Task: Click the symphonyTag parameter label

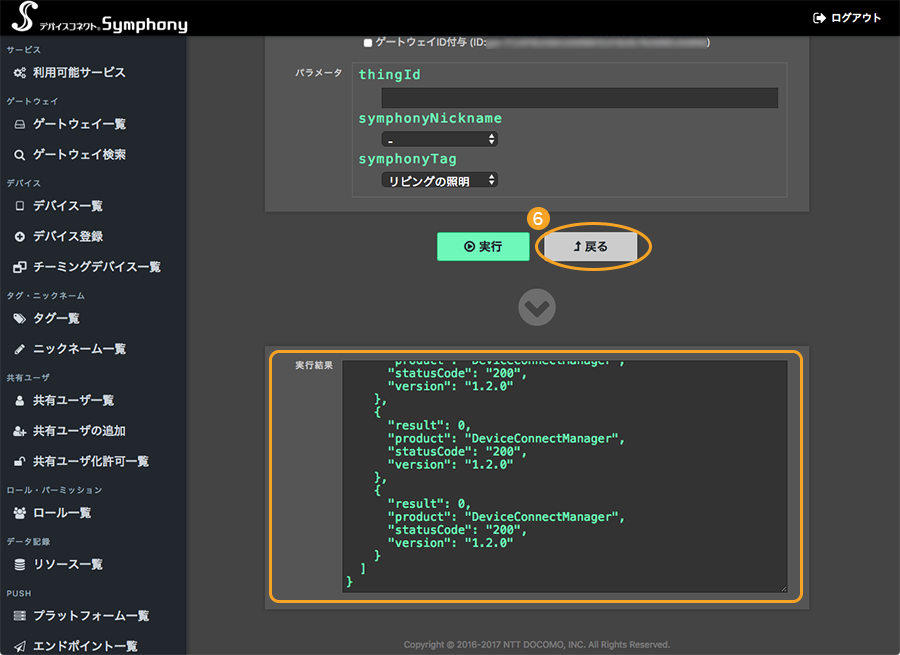Action: [x=408, y=159]
